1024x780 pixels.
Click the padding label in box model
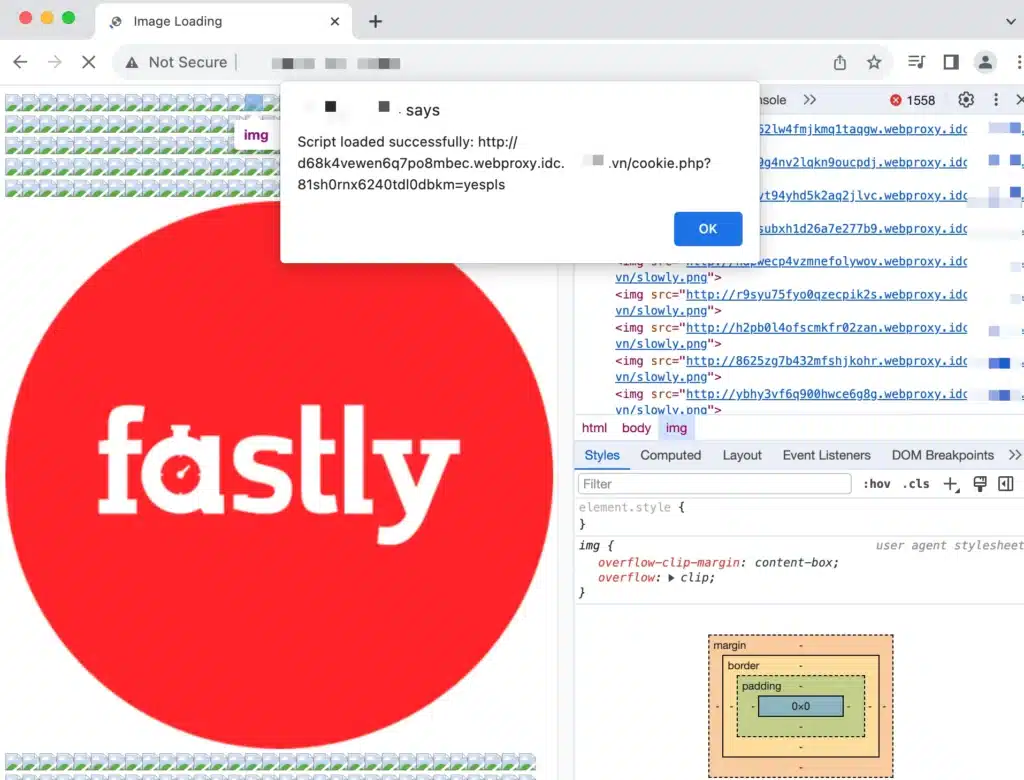pyautogui.click(x=761, y=686)
